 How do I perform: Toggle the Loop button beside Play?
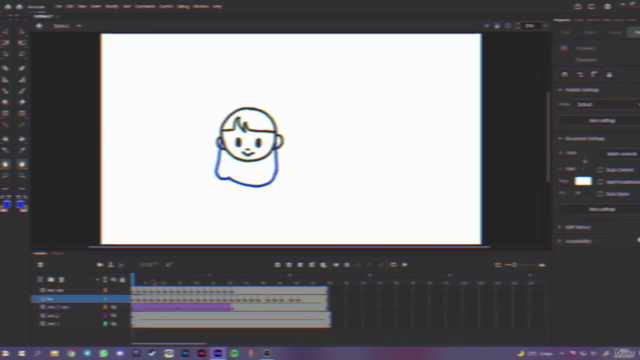pyautogui.click(x=393, y=265)
